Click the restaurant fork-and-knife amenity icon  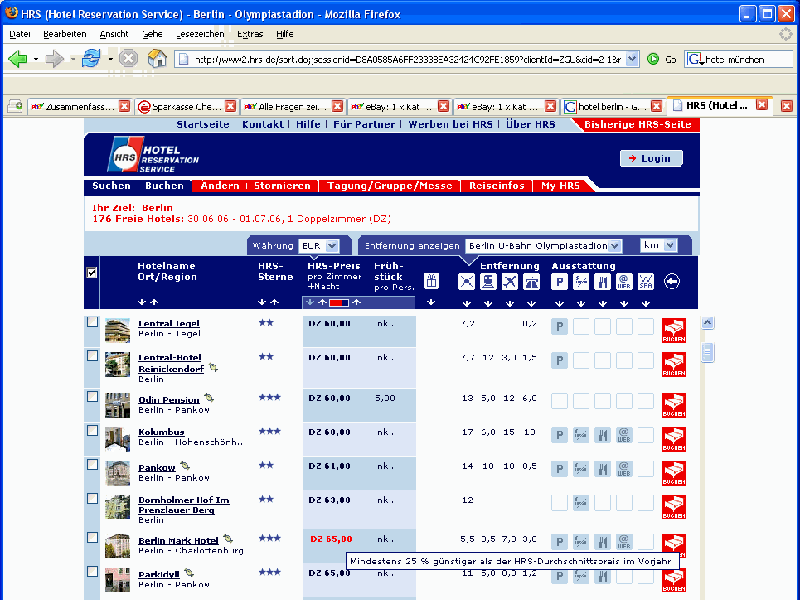pos(603,282)
